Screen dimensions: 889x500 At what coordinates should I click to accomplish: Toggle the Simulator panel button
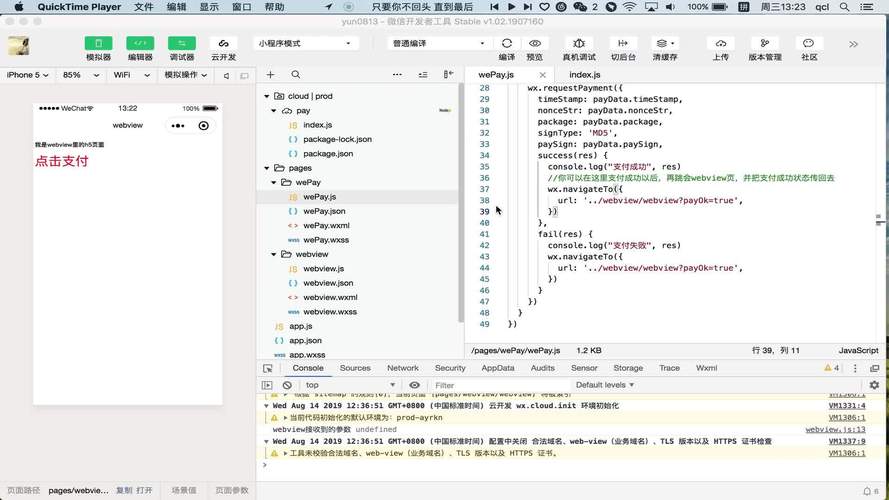[98, 44]
